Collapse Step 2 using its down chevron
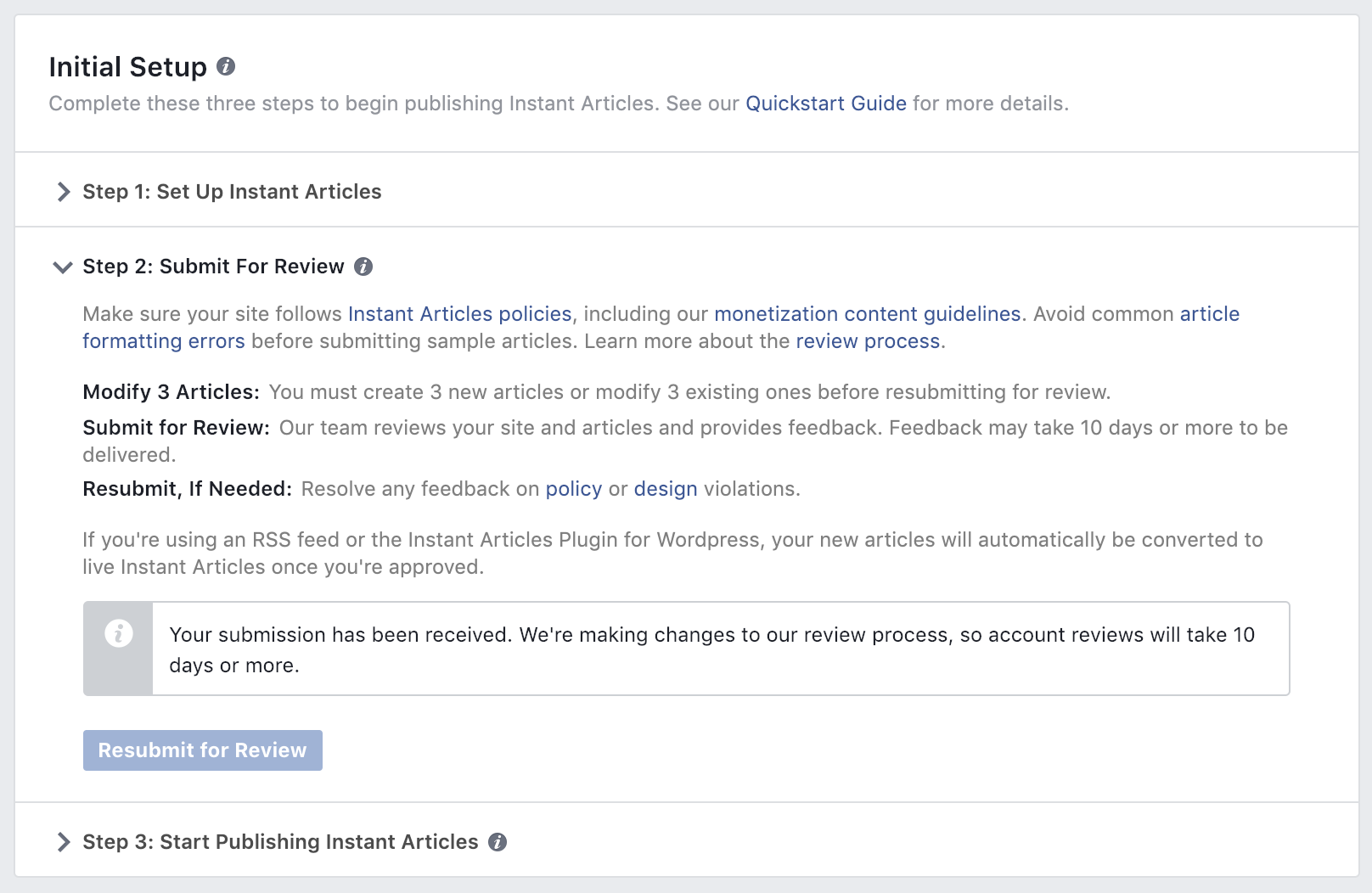This screenshot has width=1372, height=893. point(63,267)
